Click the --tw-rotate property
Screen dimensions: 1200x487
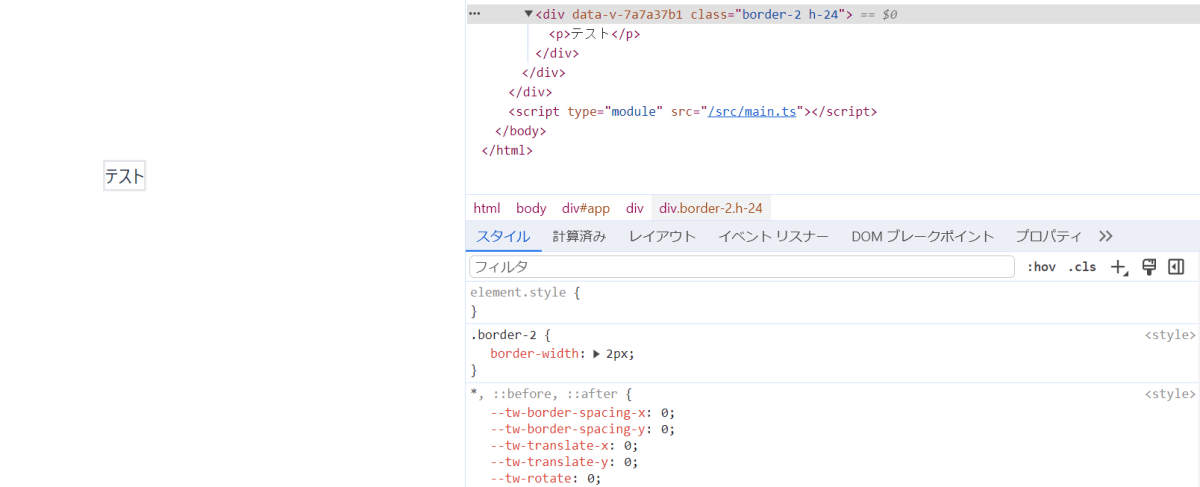point(531,479)
